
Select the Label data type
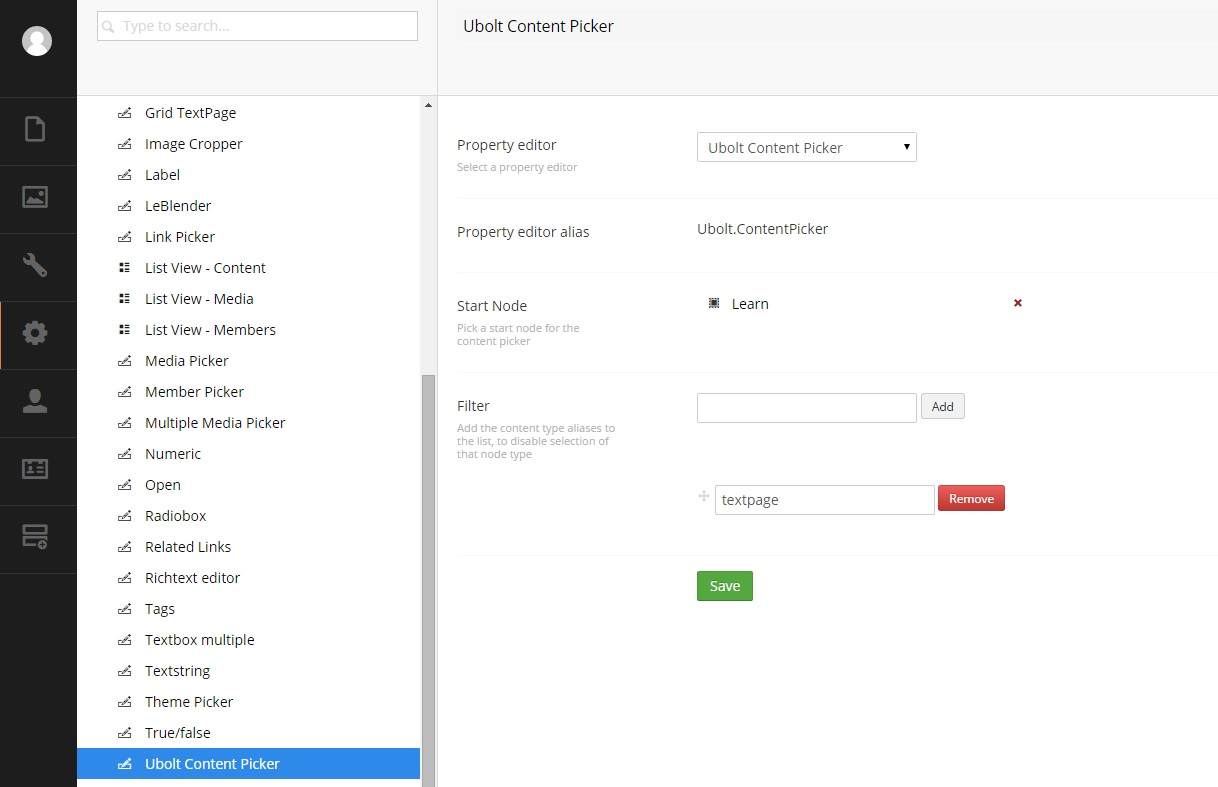(163, 175)
